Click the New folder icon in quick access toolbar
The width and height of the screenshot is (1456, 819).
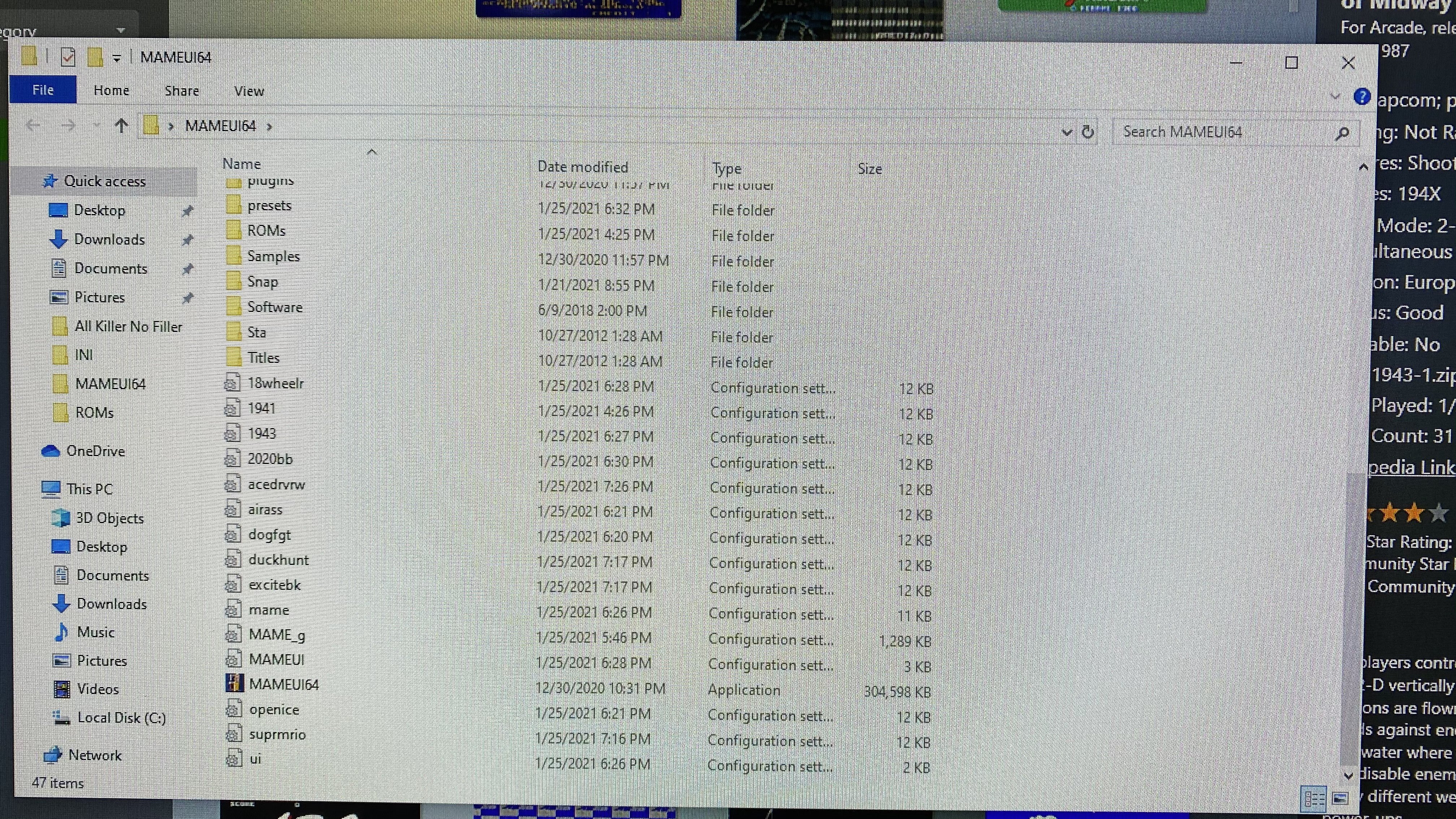pyautogui.click(x=94, y=57)
